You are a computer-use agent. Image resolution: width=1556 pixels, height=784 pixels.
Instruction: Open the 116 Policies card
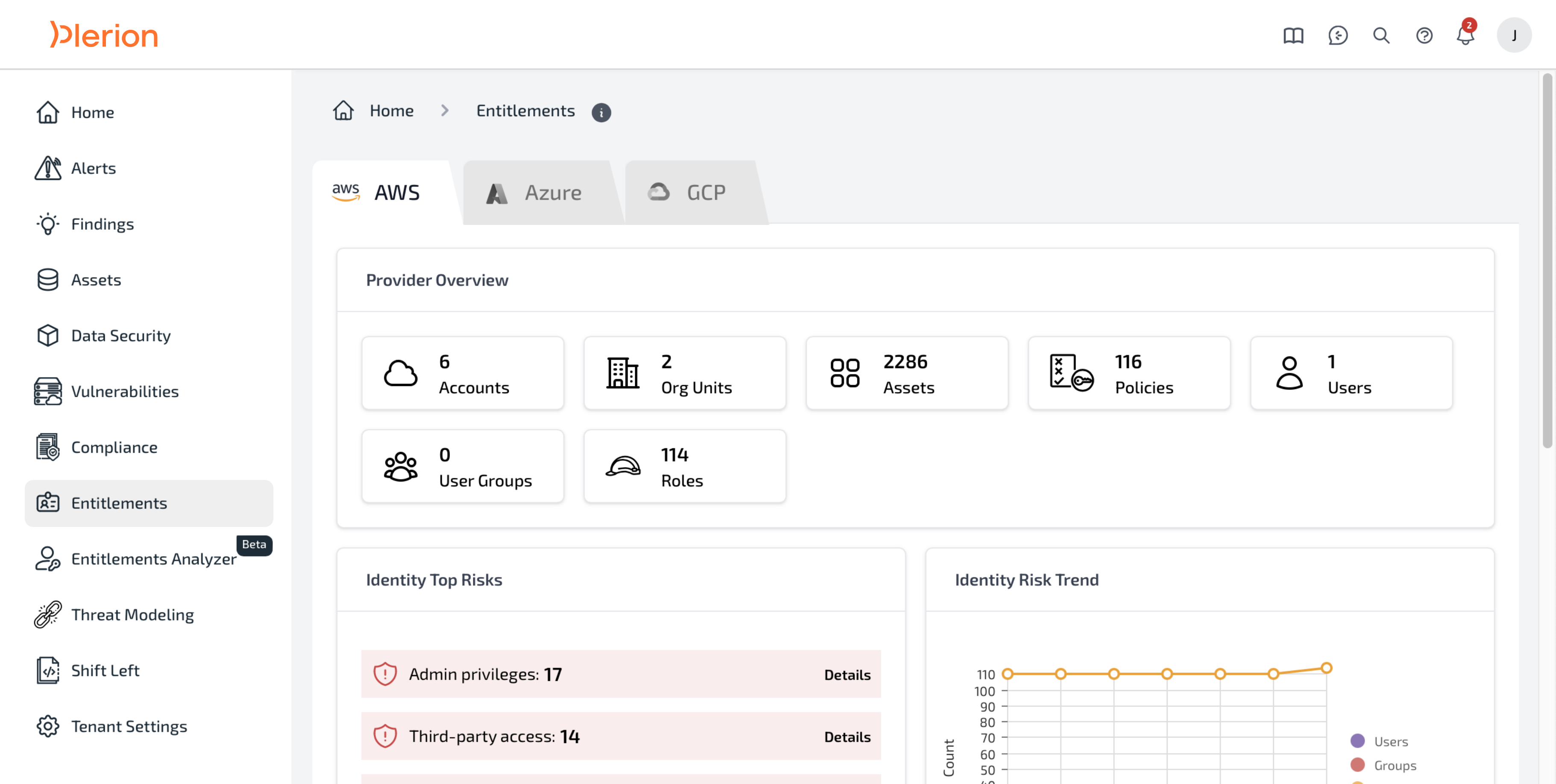(x=1128, y=374)
